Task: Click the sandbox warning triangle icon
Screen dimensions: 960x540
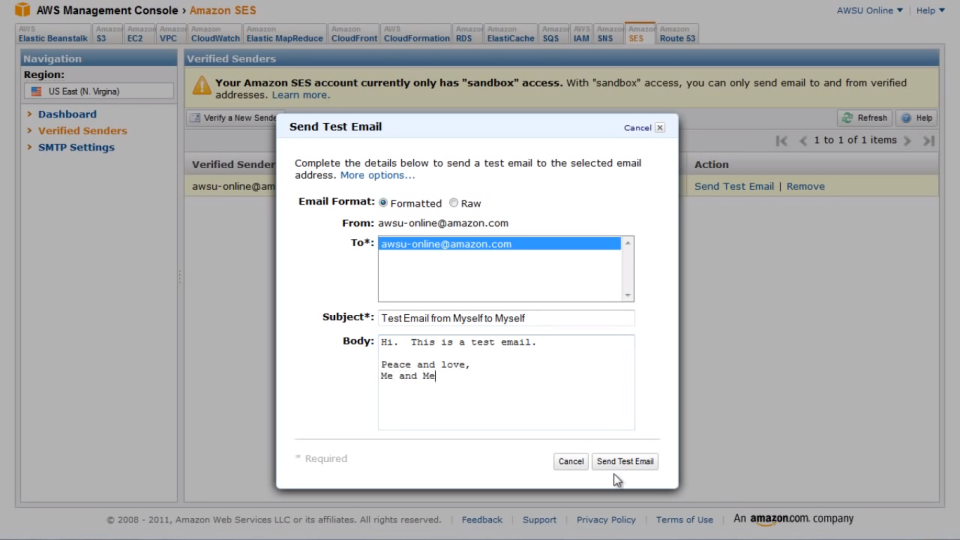Action: coord(201,86)
